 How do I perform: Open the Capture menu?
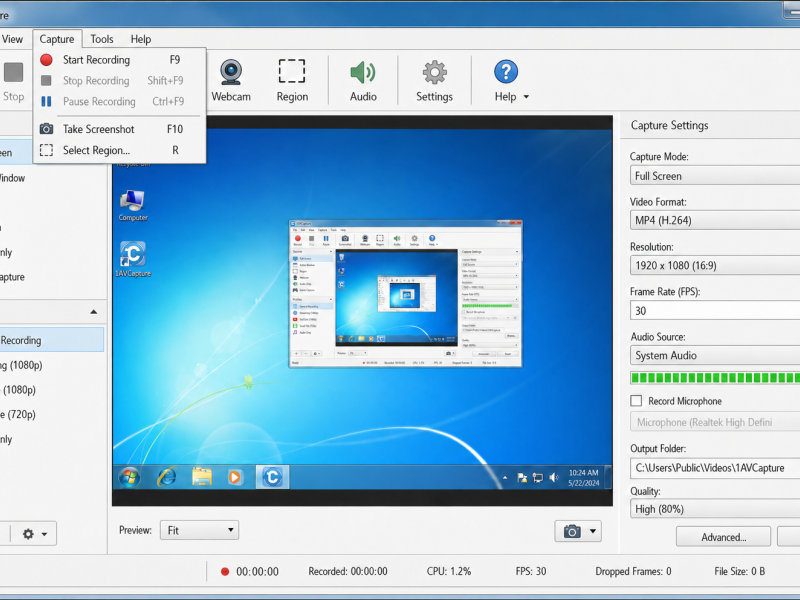[57, 39]
